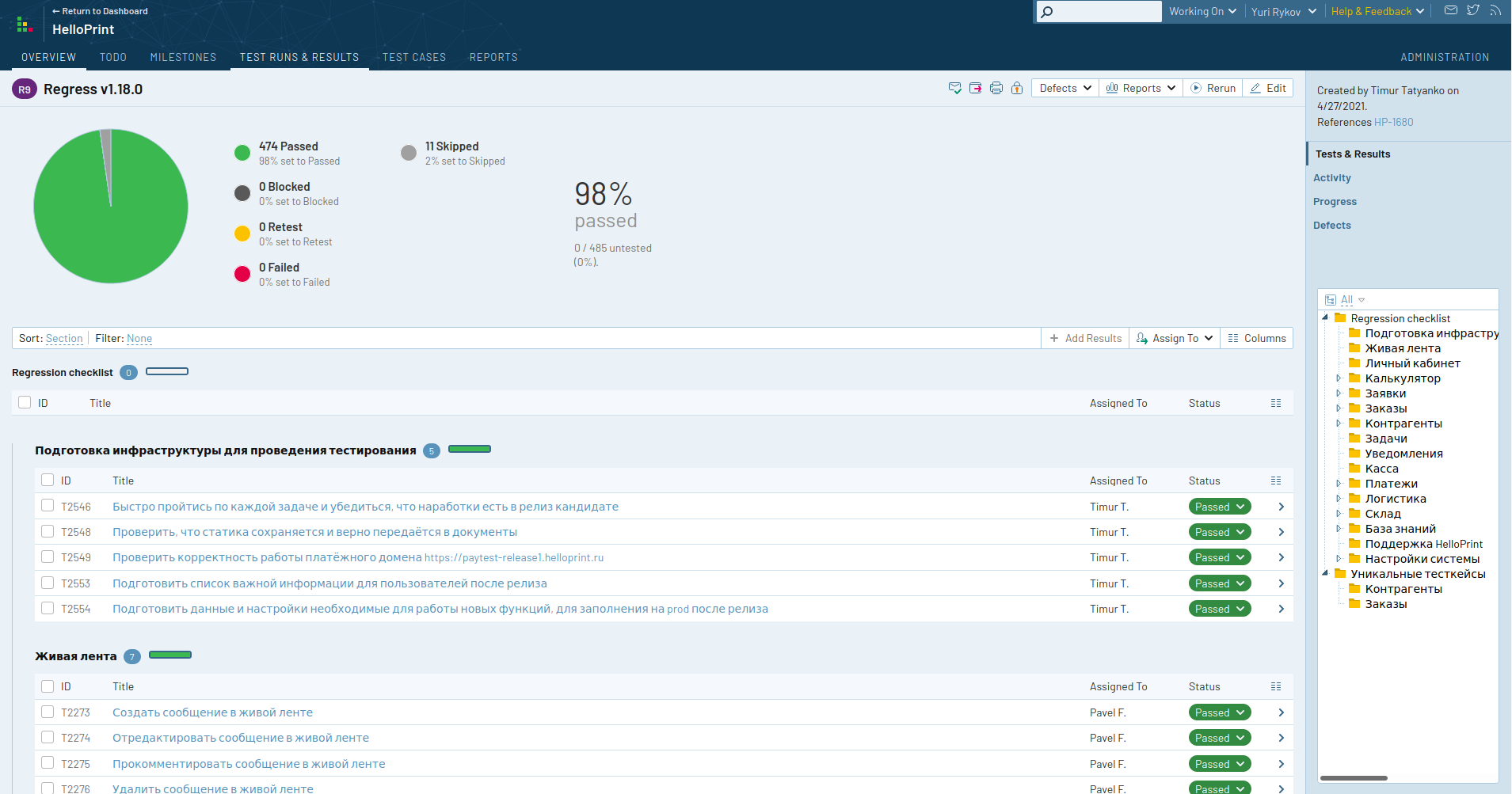Screen dimensions: 1512x794
Task: Open the Twitter icon in header
Action: pos(1473,10)
